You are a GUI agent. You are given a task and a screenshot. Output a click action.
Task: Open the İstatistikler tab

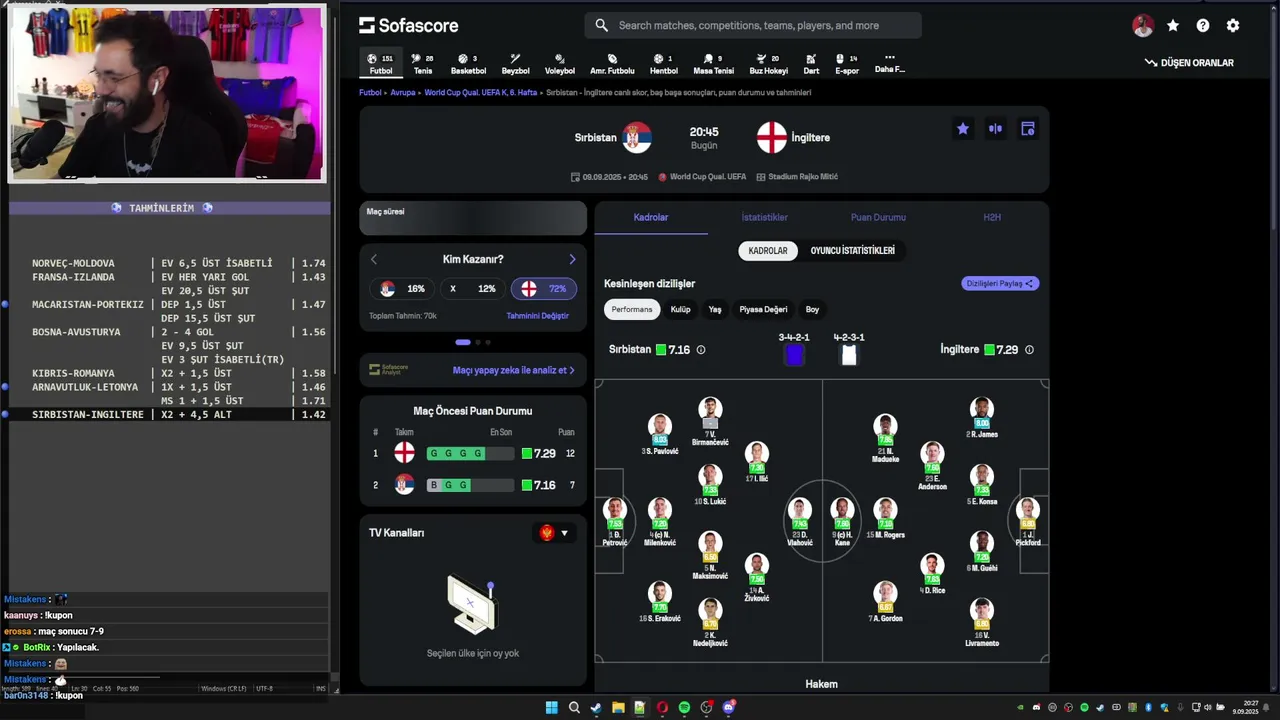click(x=765, y=217)
